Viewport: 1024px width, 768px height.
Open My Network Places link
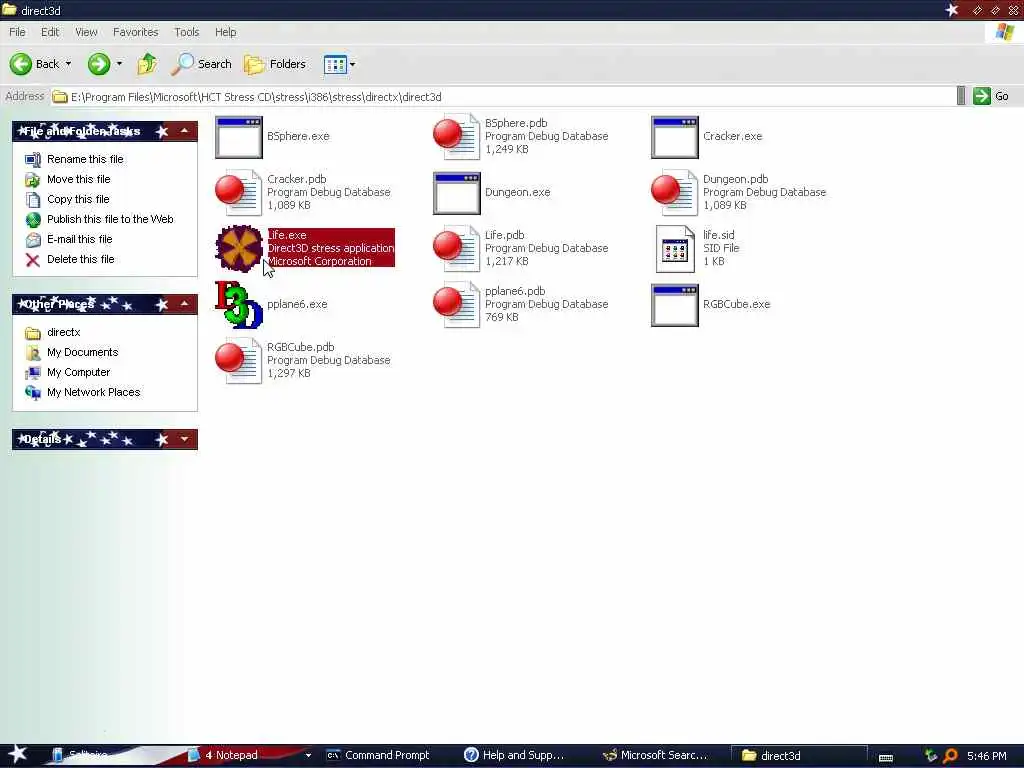tap(93, 392)
